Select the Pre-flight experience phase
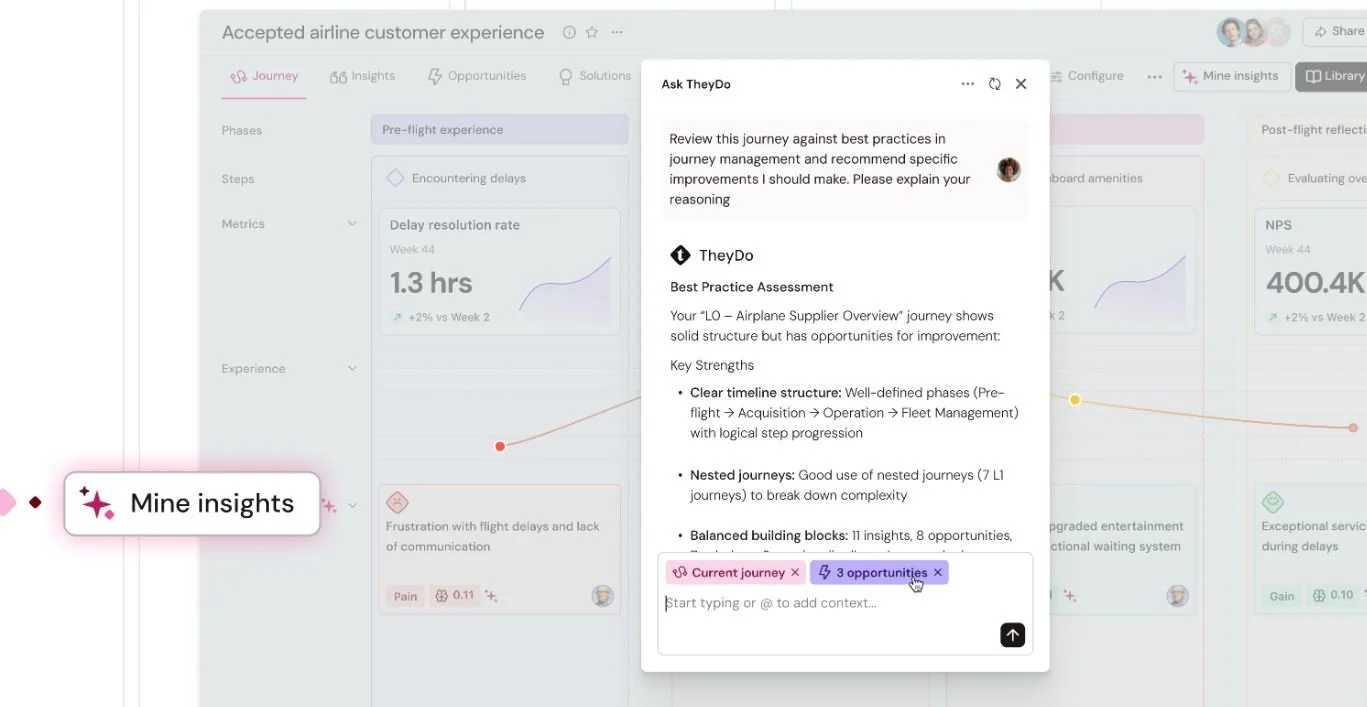Viewport: 1367px width, 707px height. pyautogui.click(x=499, y=130)
